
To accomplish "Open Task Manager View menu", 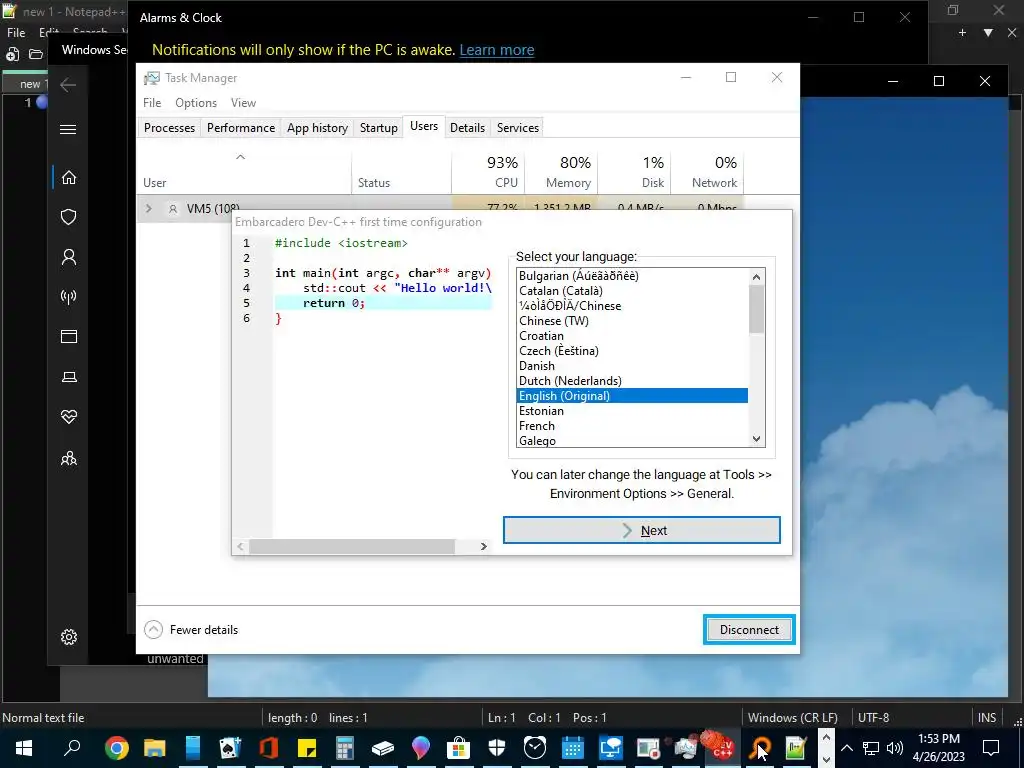I will tap(243, 103).
